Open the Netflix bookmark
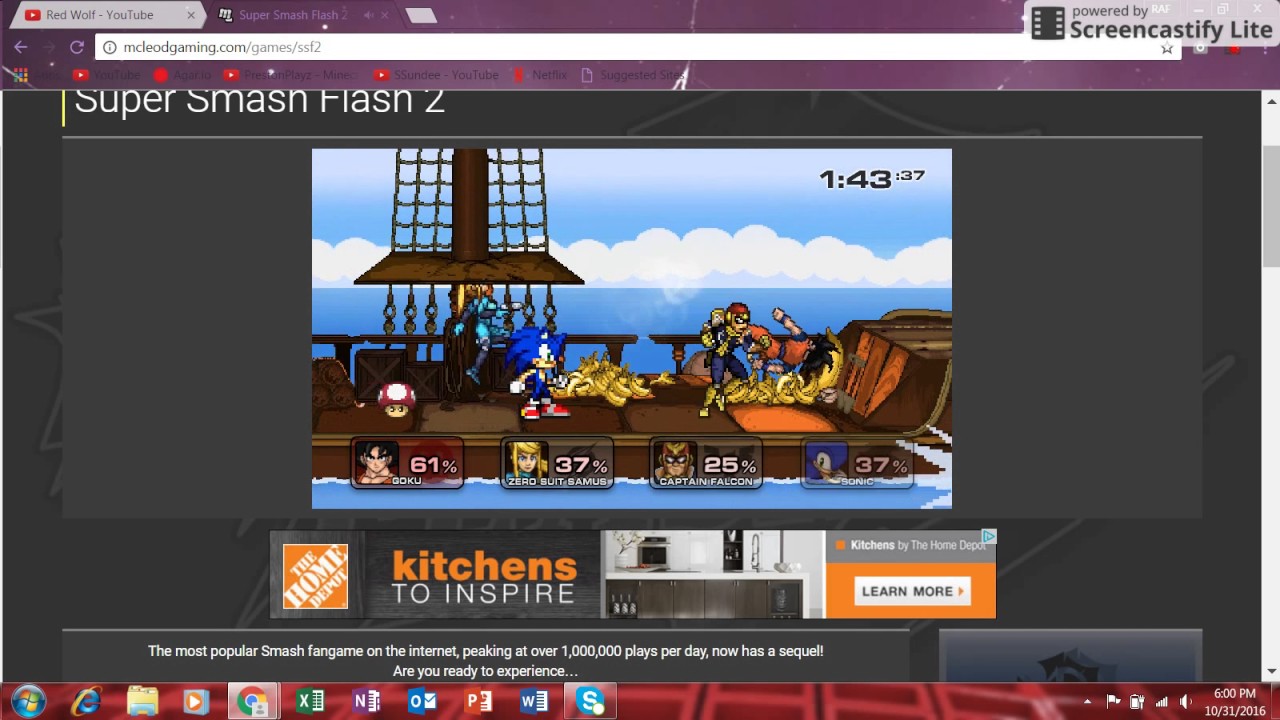 click(x=540, y=75)
